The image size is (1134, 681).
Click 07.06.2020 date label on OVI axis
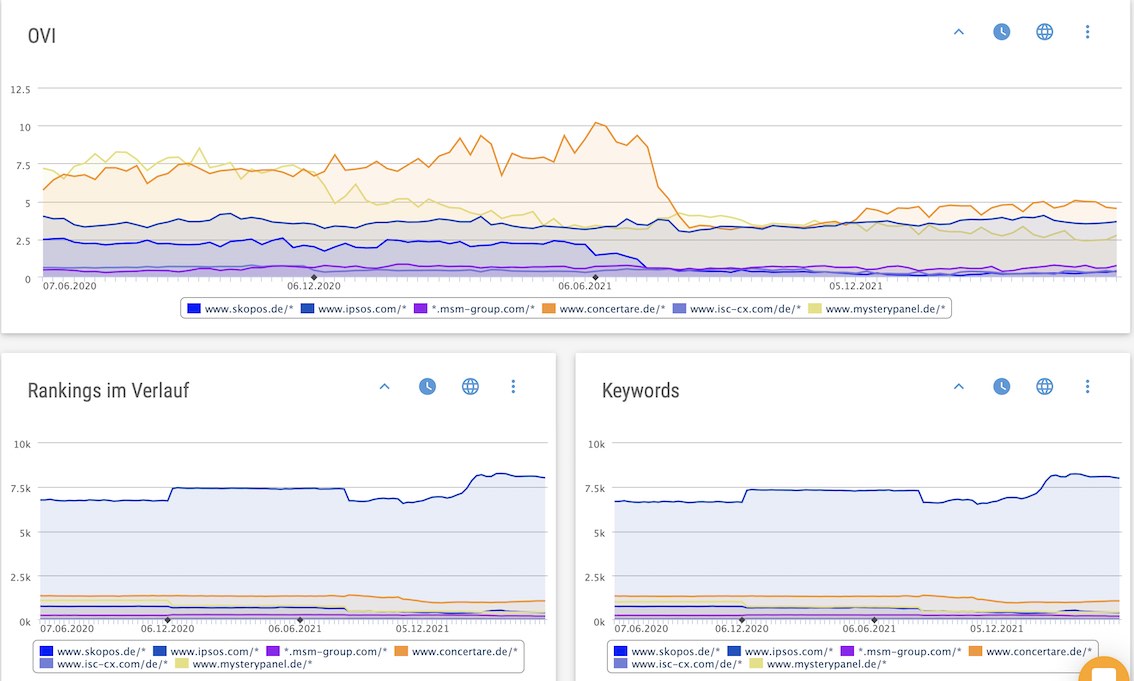[69, 286]
